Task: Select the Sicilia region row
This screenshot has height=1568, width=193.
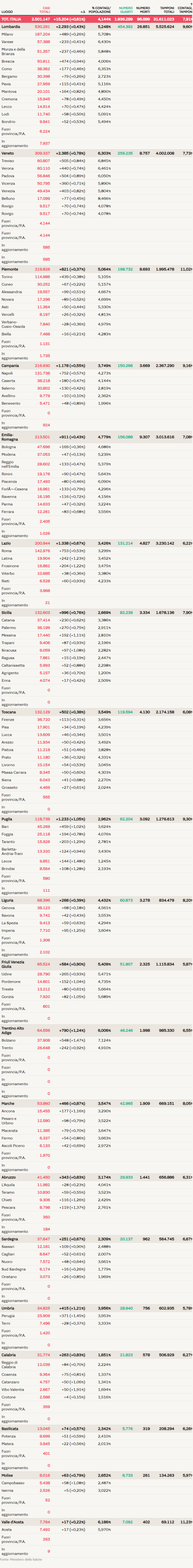Action: tap(96, 613)
